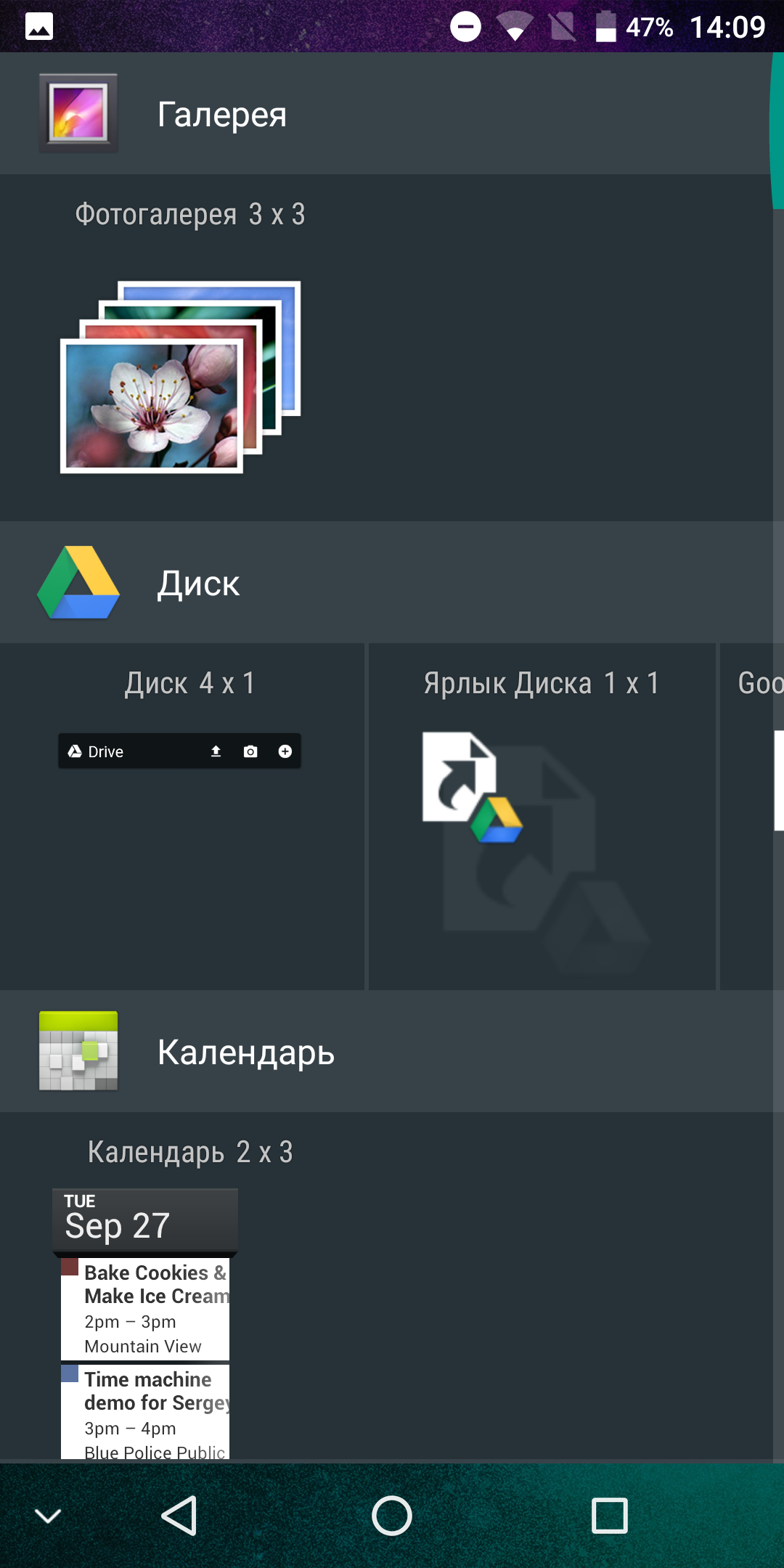
Task: Tap the Диск section header label
Action: click(198, 584)
